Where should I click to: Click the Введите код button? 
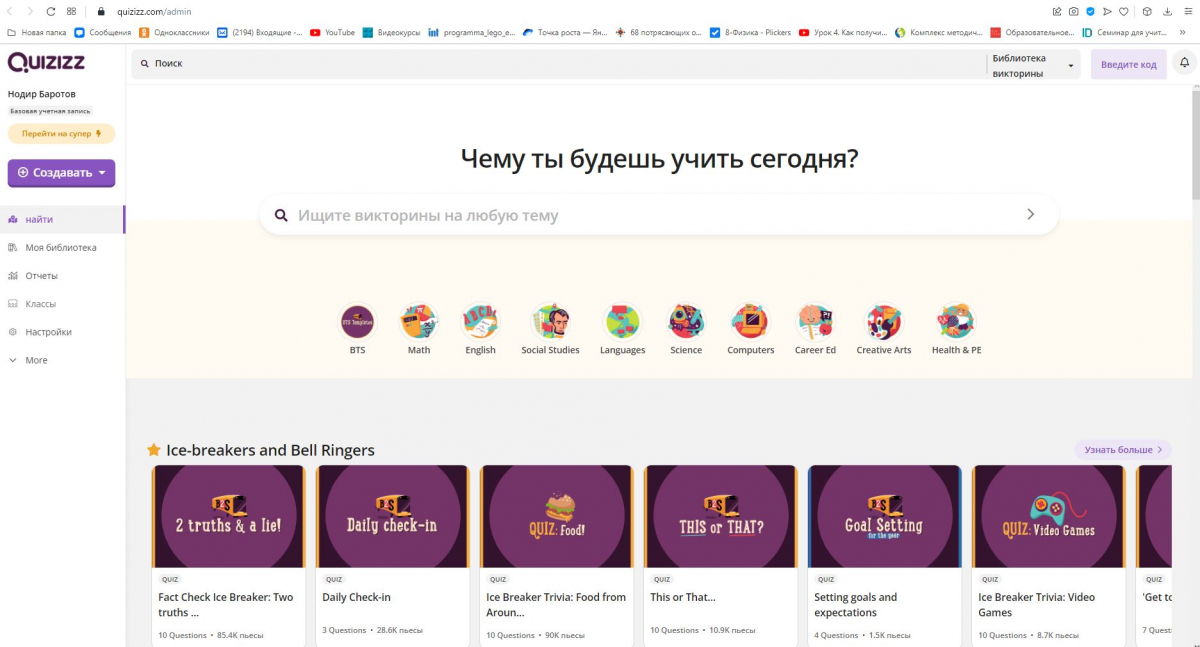point(1128,64)
